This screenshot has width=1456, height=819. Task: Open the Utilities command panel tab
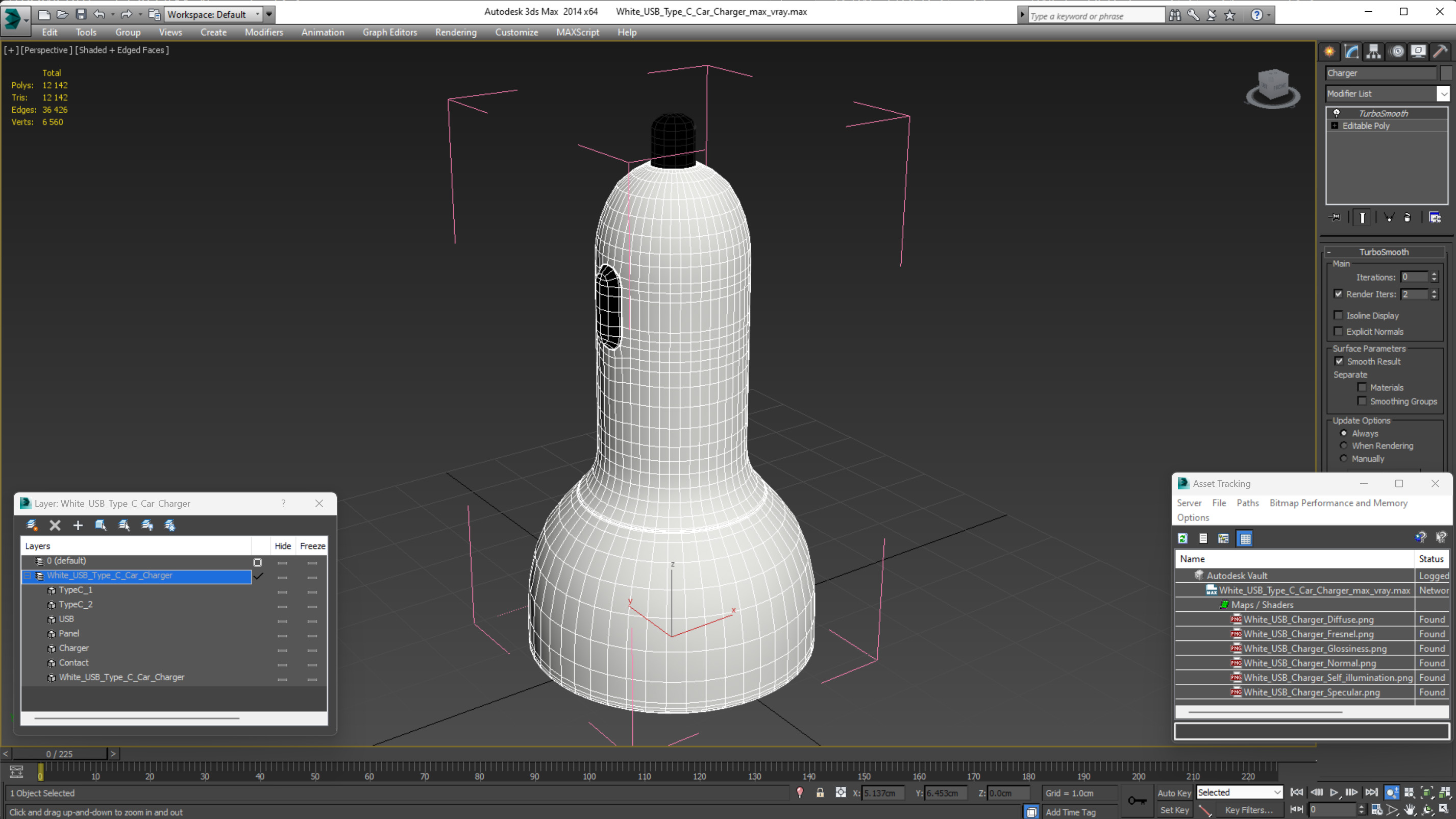tap(1440, 52)
